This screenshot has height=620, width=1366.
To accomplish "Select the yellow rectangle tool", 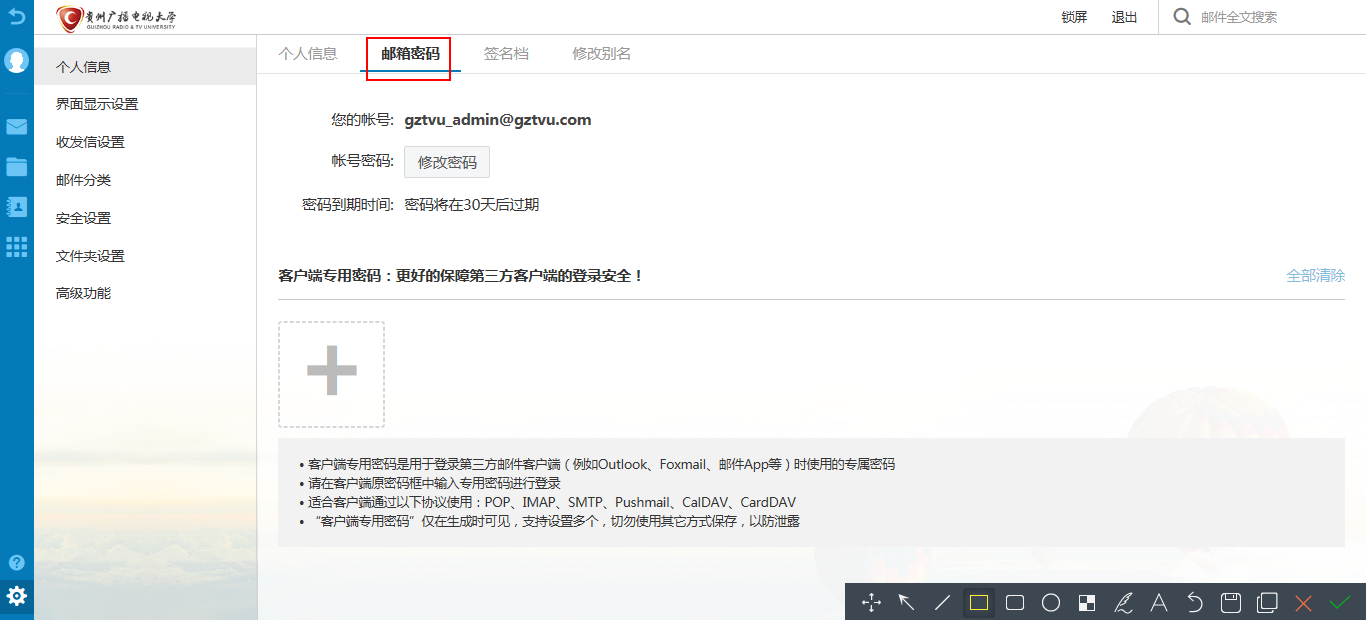I will point(979,602).
